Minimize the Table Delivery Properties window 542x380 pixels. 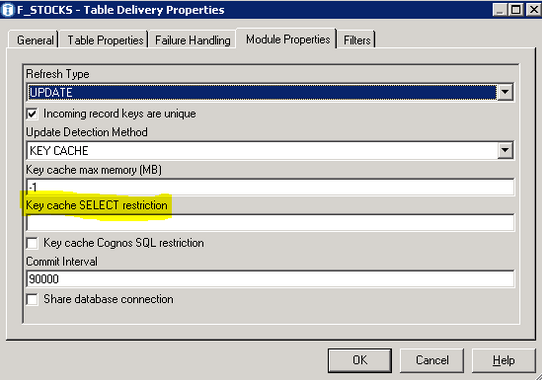point(500,10)
